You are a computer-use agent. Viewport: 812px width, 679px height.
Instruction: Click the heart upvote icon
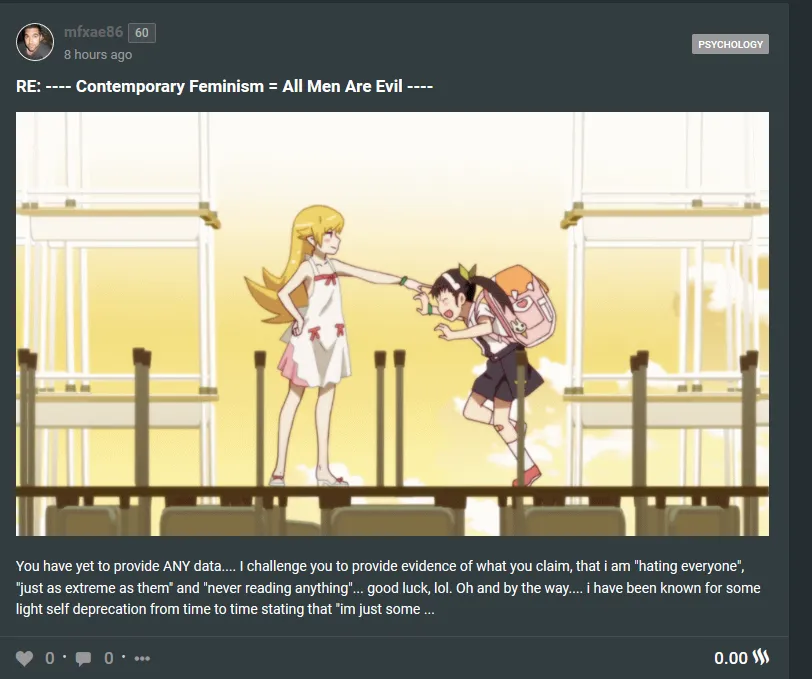[24, 658]
